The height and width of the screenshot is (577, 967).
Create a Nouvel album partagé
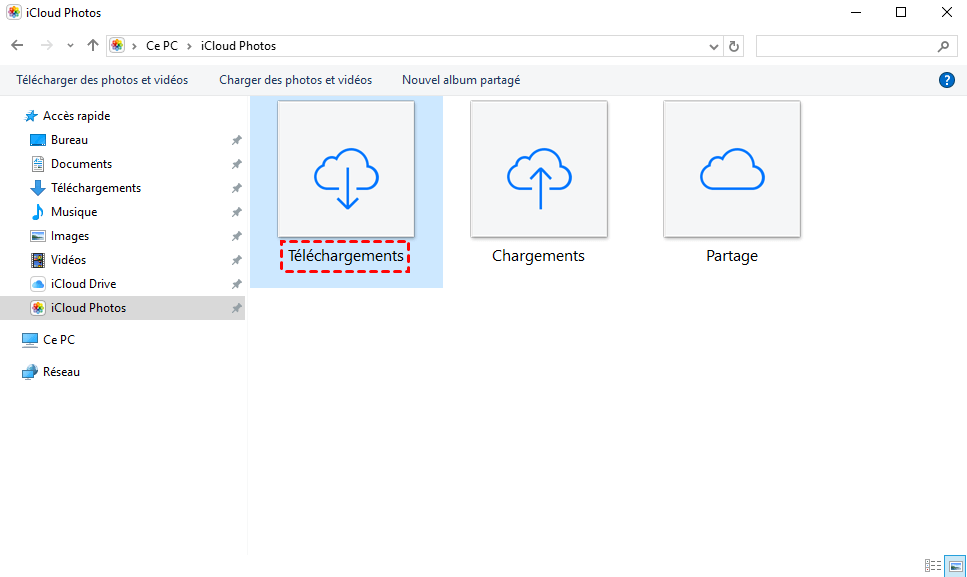[x=461, y=80]
